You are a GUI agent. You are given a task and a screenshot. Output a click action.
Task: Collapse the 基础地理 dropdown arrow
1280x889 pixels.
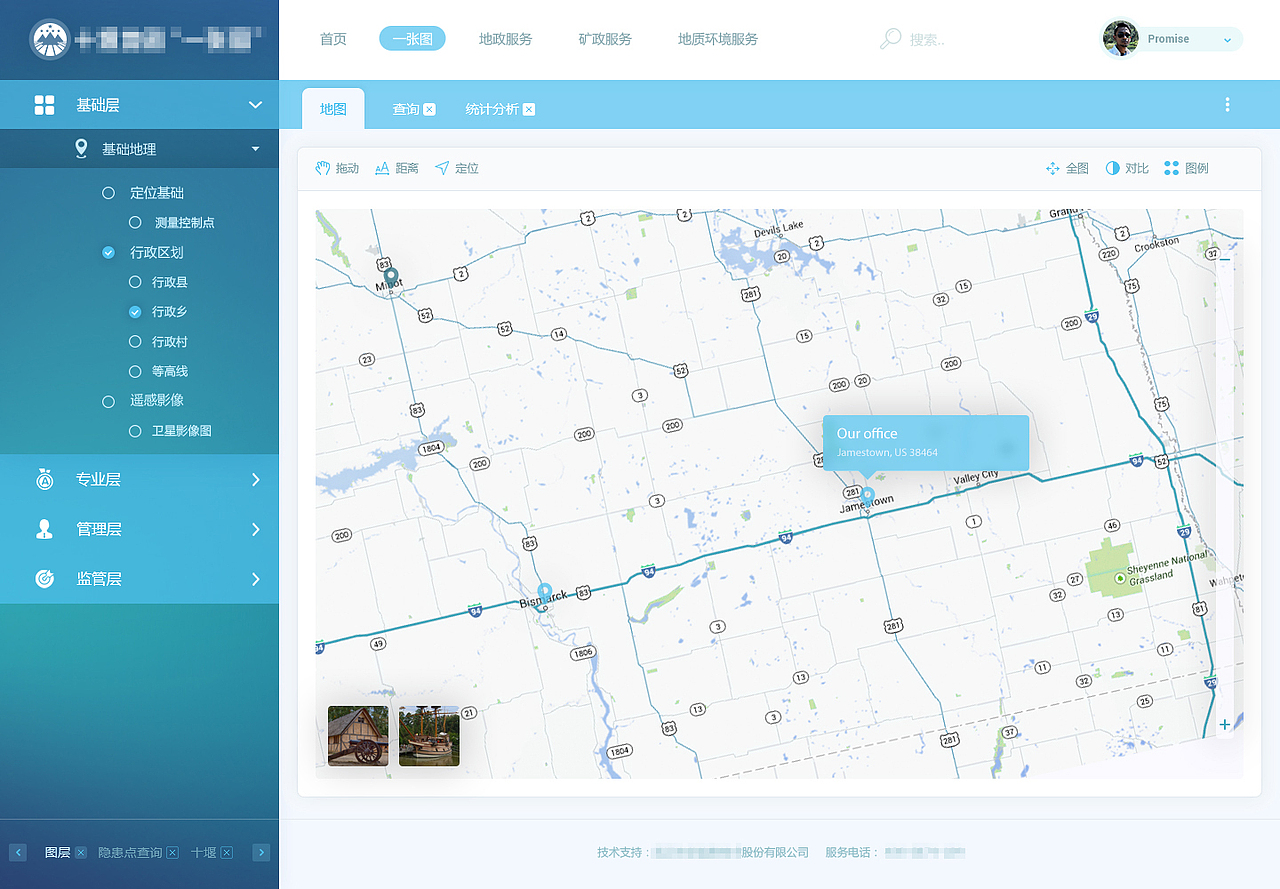(x=255, y=149)
